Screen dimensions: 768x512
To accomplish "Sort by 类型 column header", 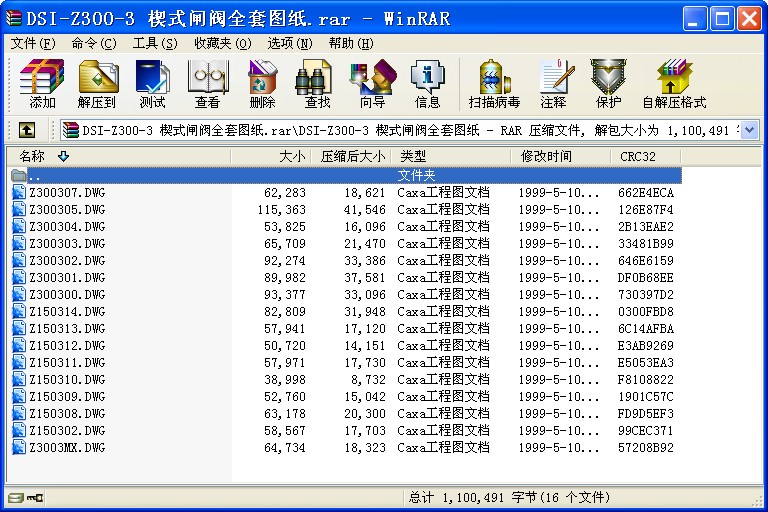I will coord(451,156).
